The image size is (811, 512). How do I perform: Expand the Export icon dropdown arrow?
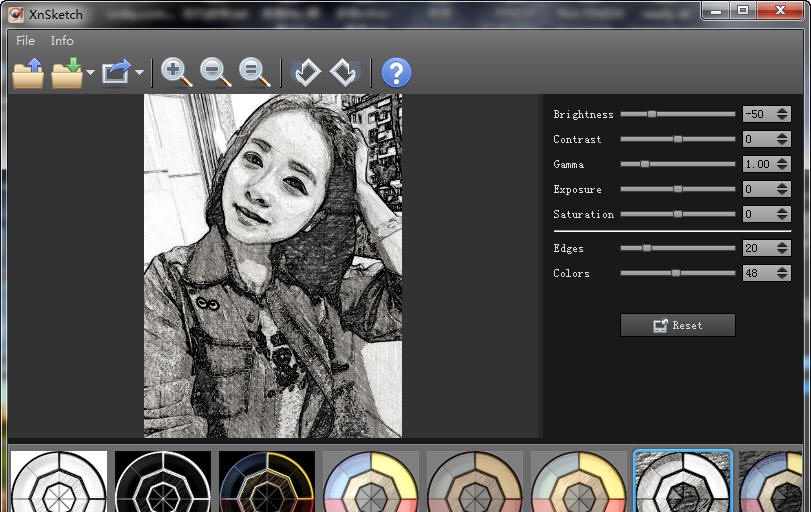(x=139, y=73)
